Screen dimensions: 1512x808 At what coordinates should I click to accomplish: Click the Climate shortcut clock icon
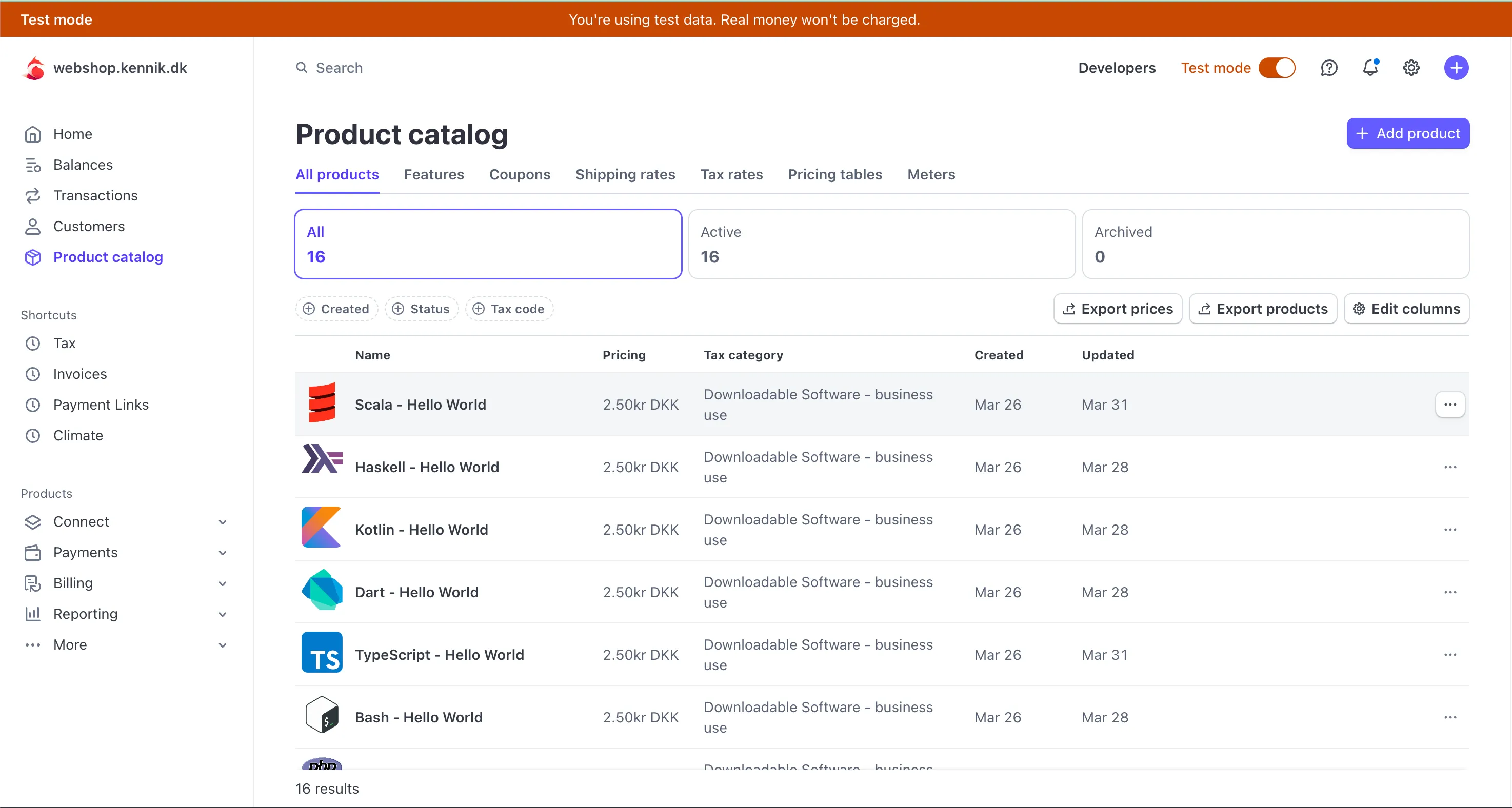coord(33,435)
